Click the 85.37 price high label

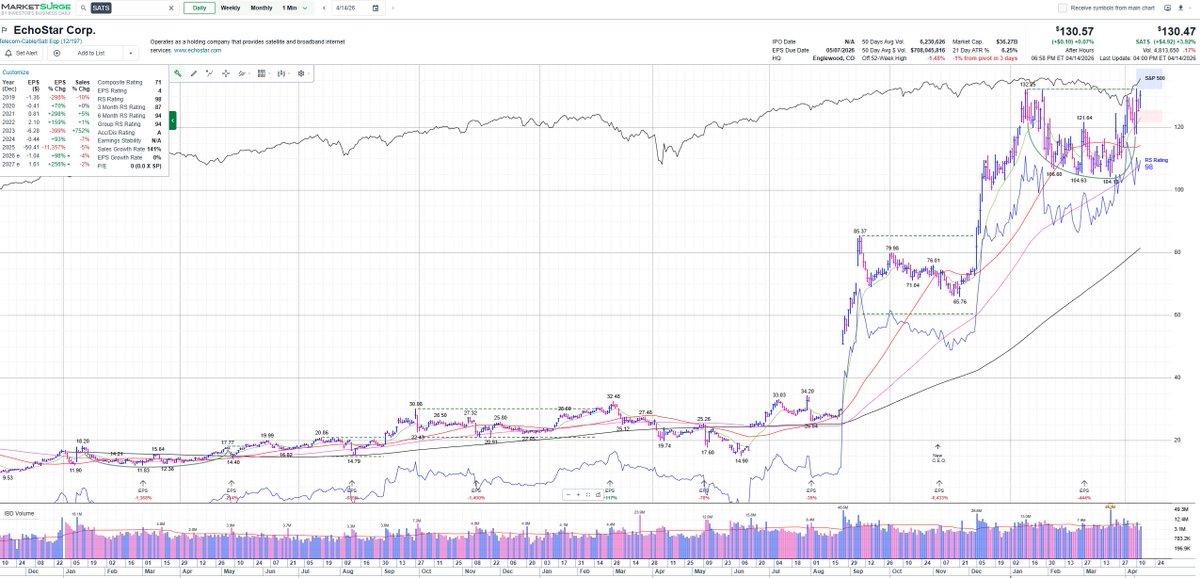[x=858, y=230]
